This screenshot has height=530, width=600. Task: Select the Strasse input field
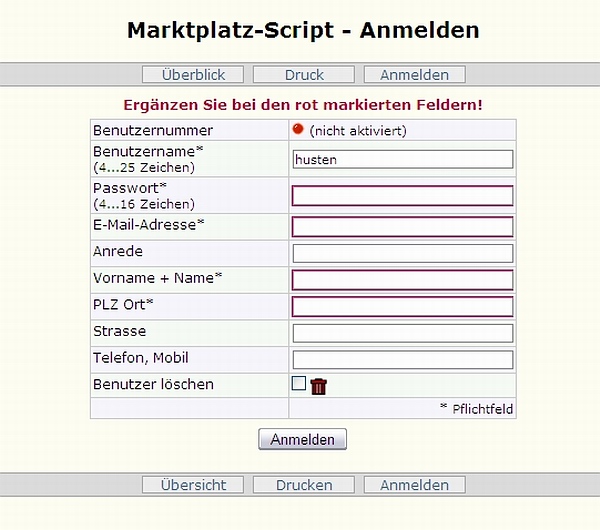coord(402,333)
